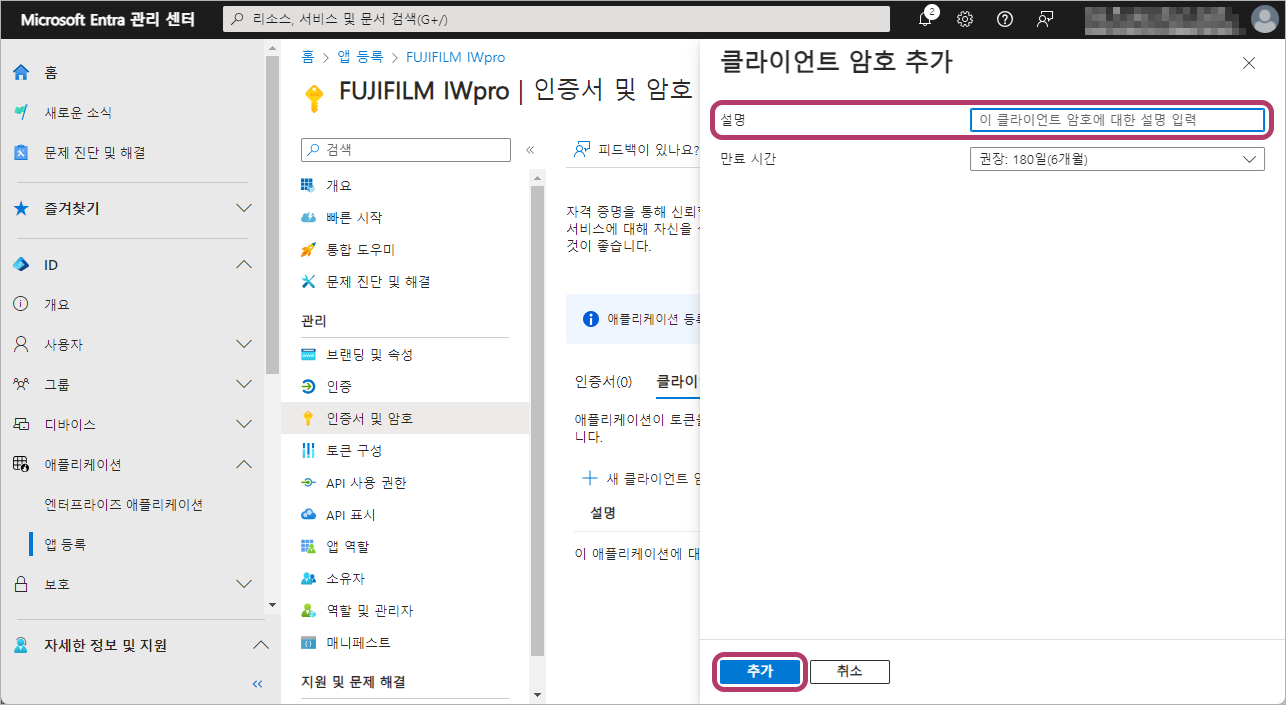The width and height of the screenshot is (1286, 705).
Task: Click the top resource search box
Action: (x=556, y=19)
